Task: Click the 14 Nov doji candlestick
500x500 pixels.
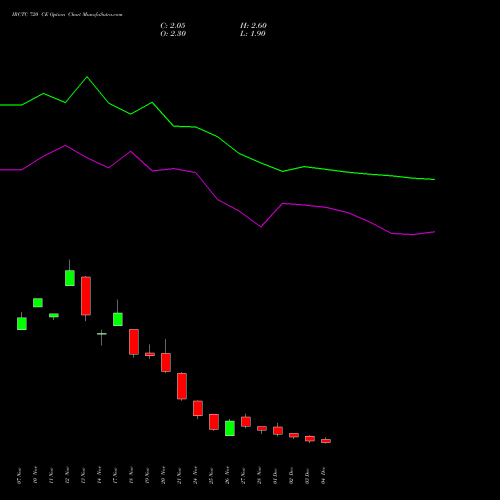Action: pyautogui.click(x=102, y=334)
